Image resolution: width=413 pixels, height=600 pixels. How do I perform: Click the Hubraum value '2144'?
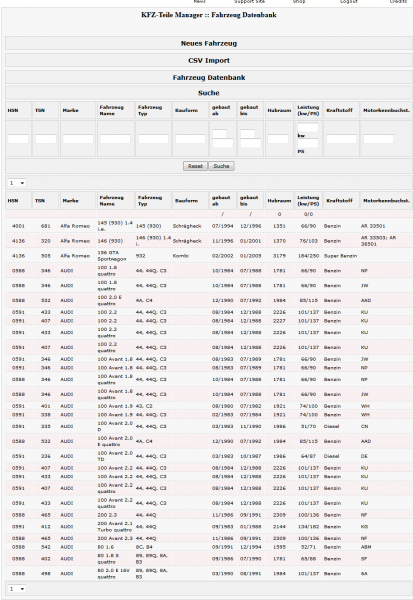click(279, 527)
